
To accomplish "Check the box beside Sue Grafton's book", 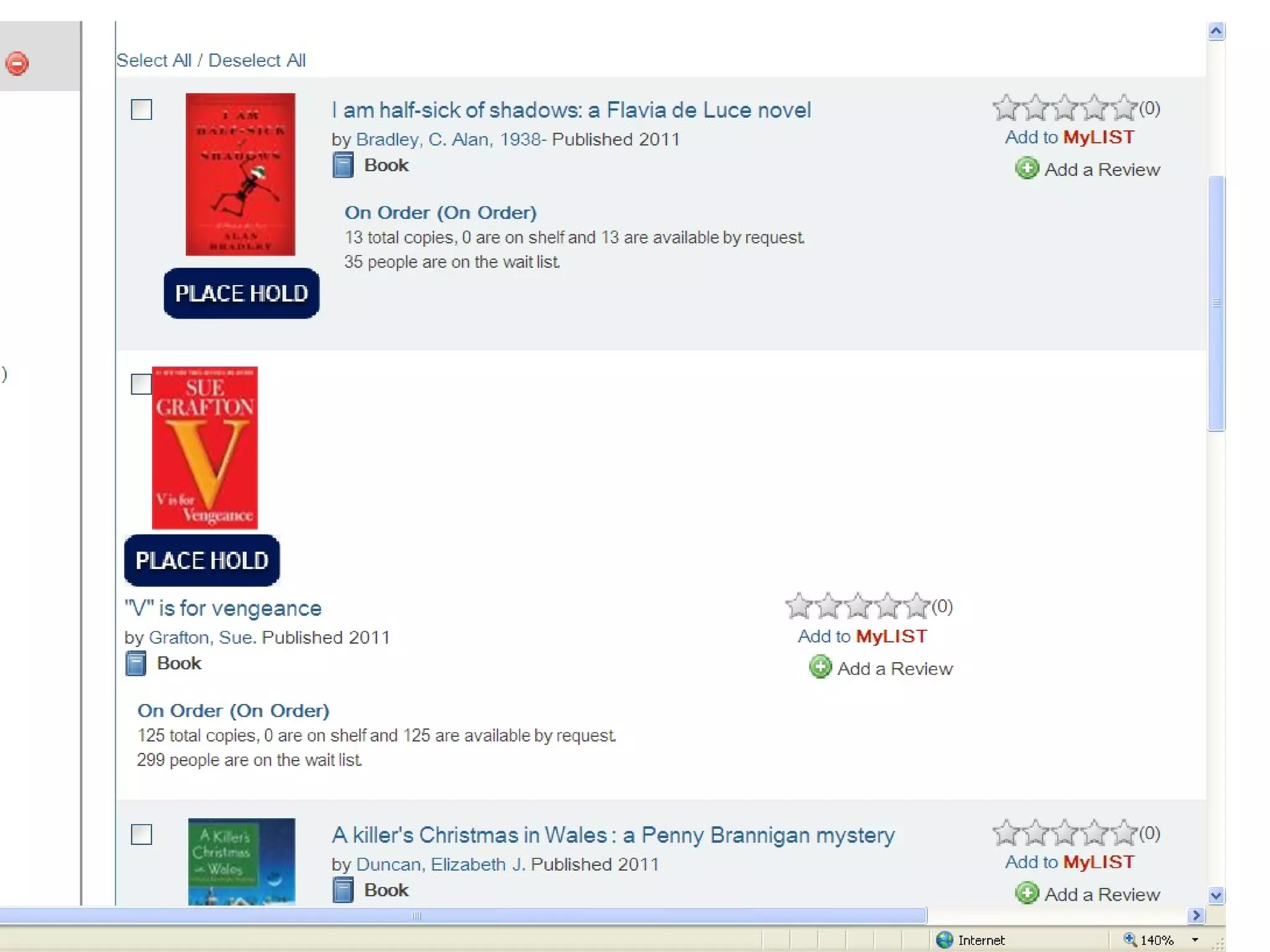I will click(x=141, y=384).
